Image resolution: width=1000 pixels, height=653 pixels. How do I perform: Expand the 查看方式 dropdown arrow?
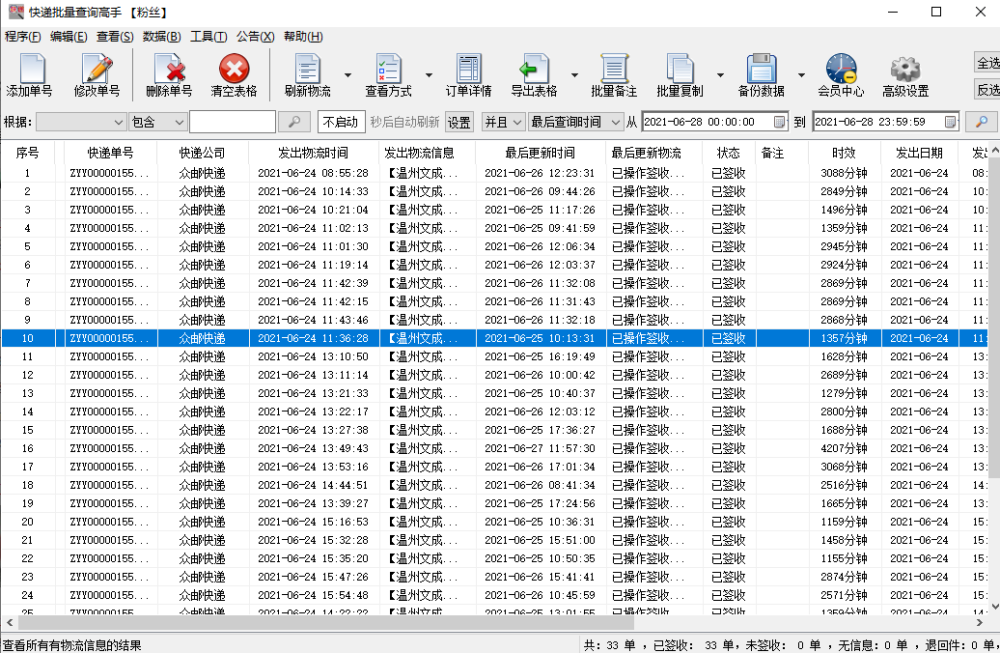[429, 75]
